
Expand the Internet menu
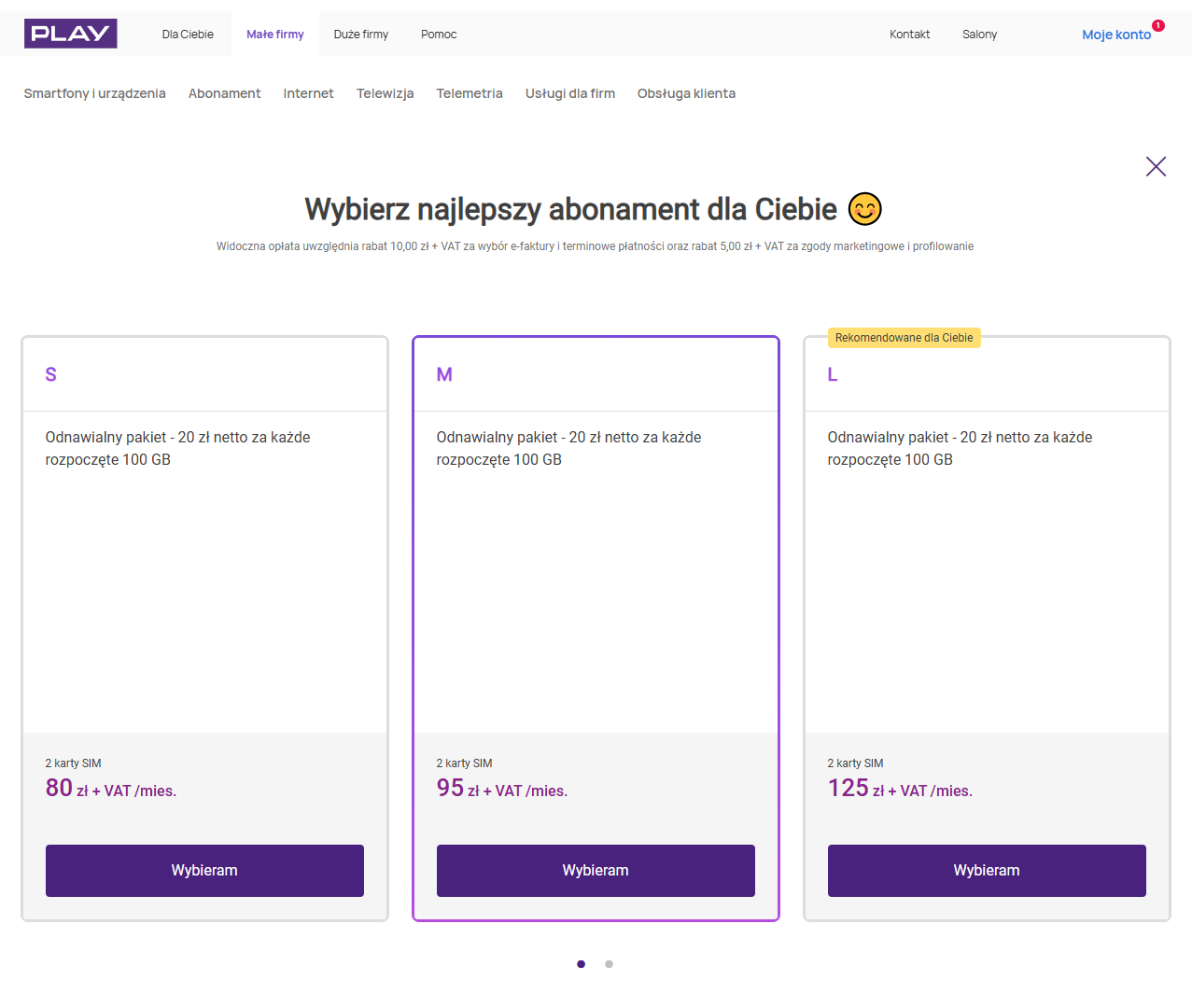click(308, 93)
